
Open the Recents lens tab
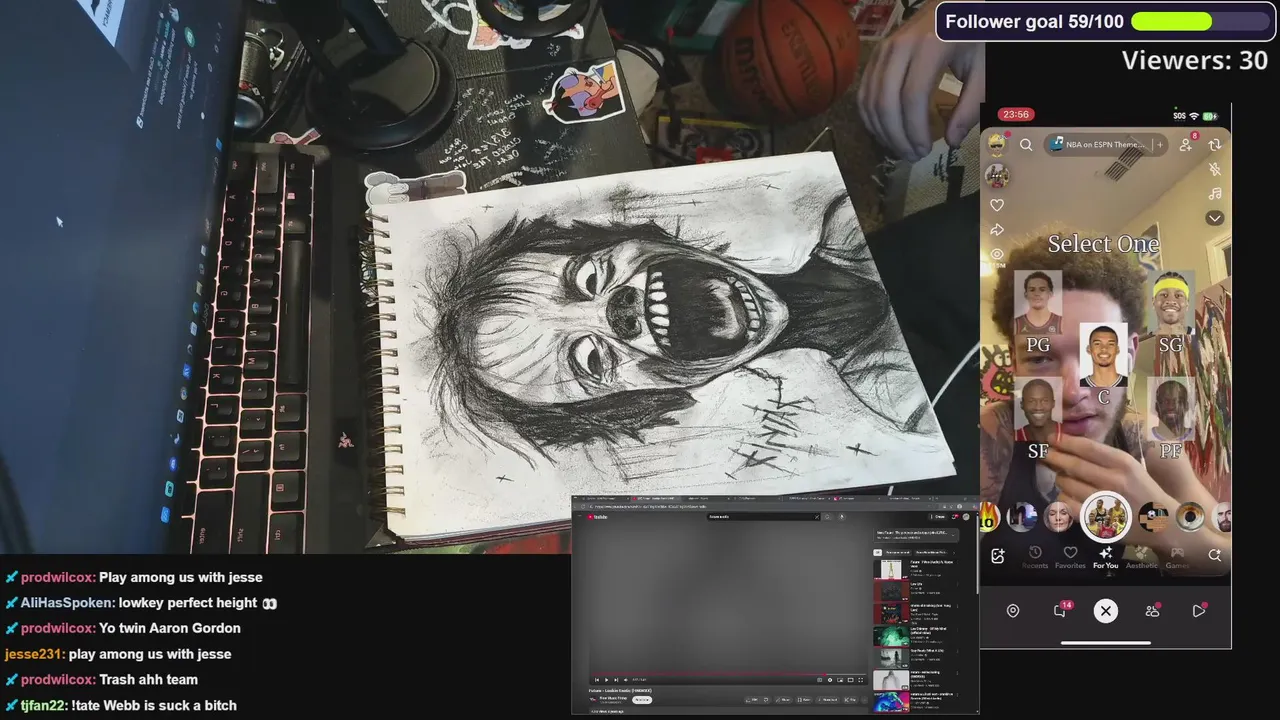1035,558
